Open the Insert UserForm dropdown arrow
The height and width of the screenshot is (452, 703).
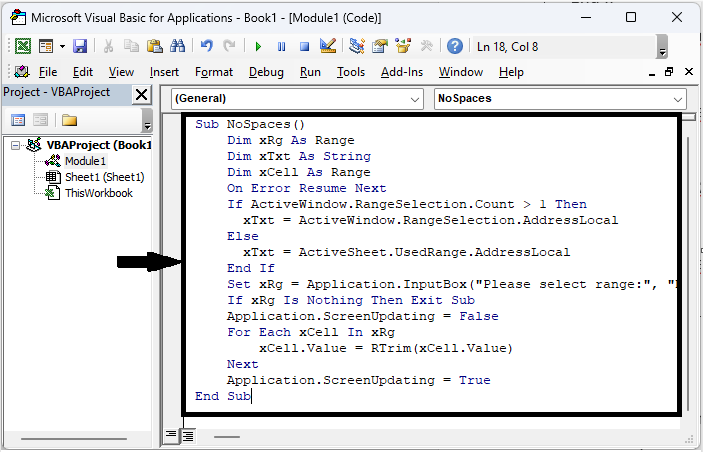[62, 46]
